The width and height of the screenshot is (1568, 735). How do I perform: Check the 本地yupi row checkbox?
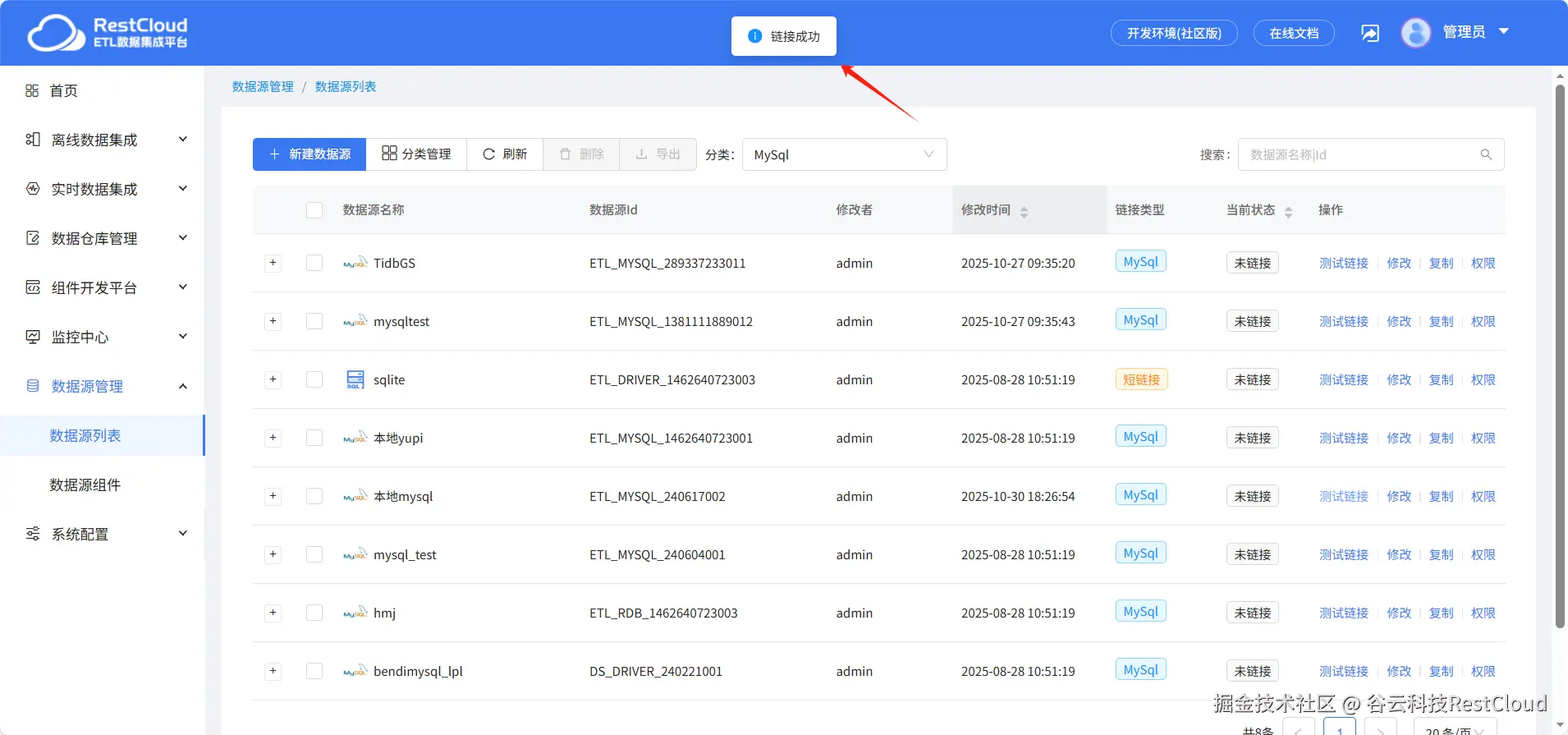[x=314, y=438]
